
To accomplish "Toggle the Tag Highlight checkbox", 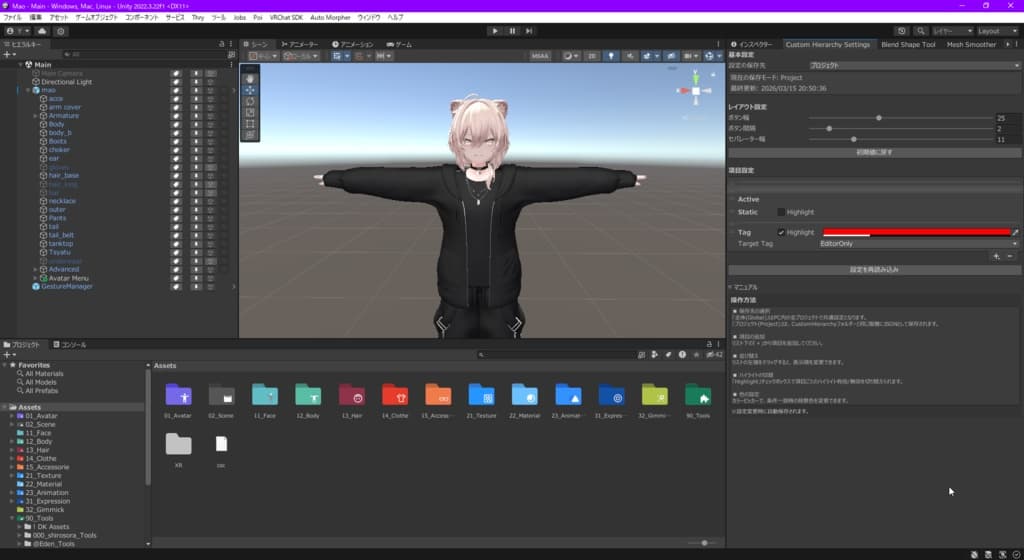I will point(781,232).
